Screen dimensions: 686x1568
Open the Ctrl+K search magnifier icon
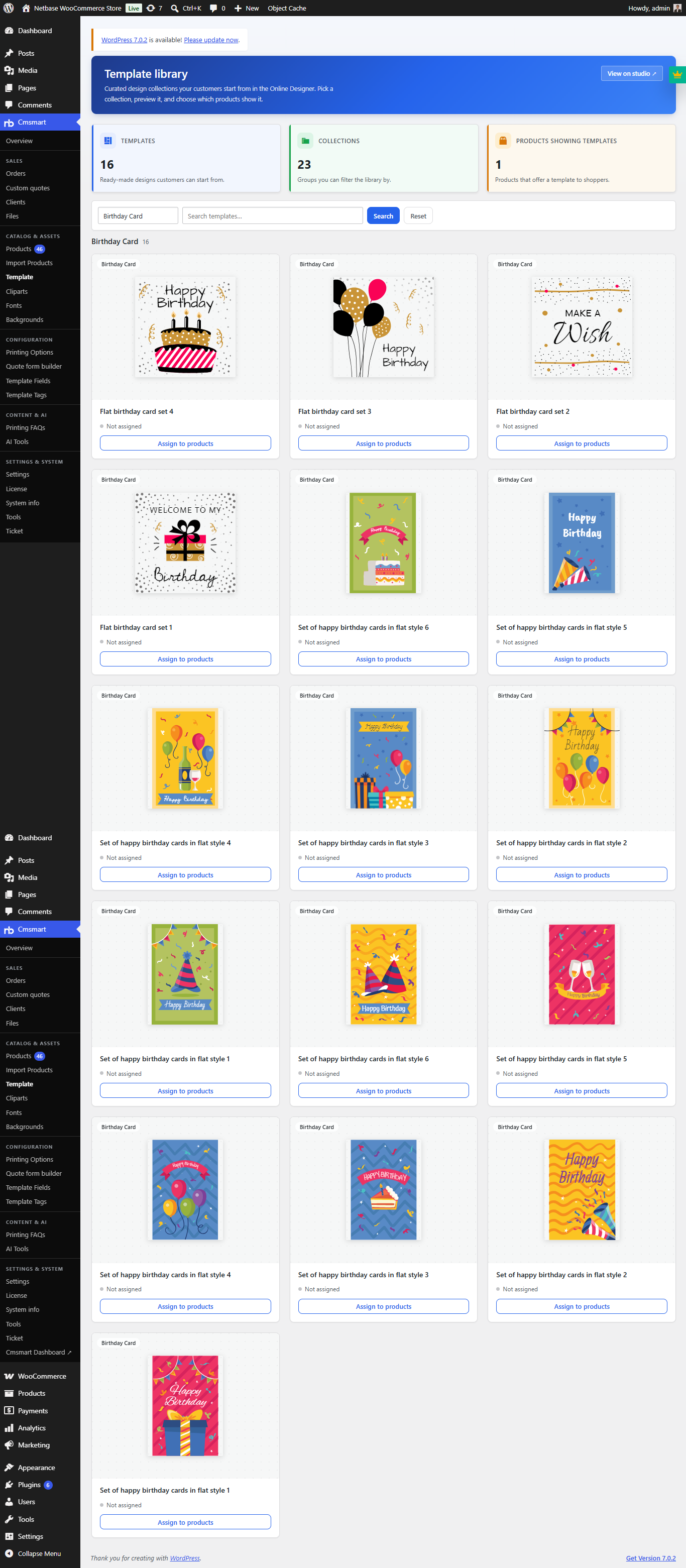175,8
